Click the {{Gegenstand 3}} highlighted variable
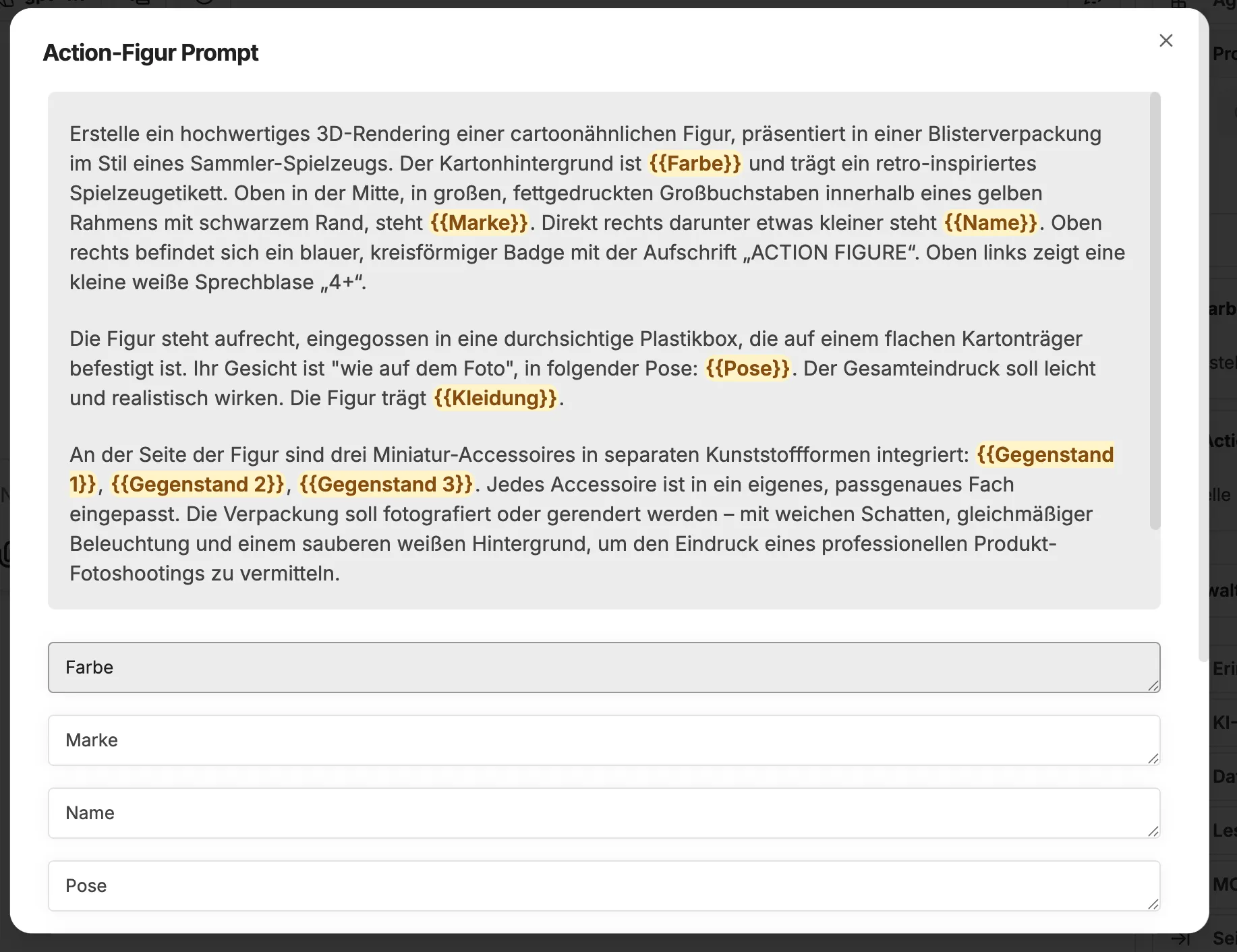The image size is (1237, 952). coord(386,485)
